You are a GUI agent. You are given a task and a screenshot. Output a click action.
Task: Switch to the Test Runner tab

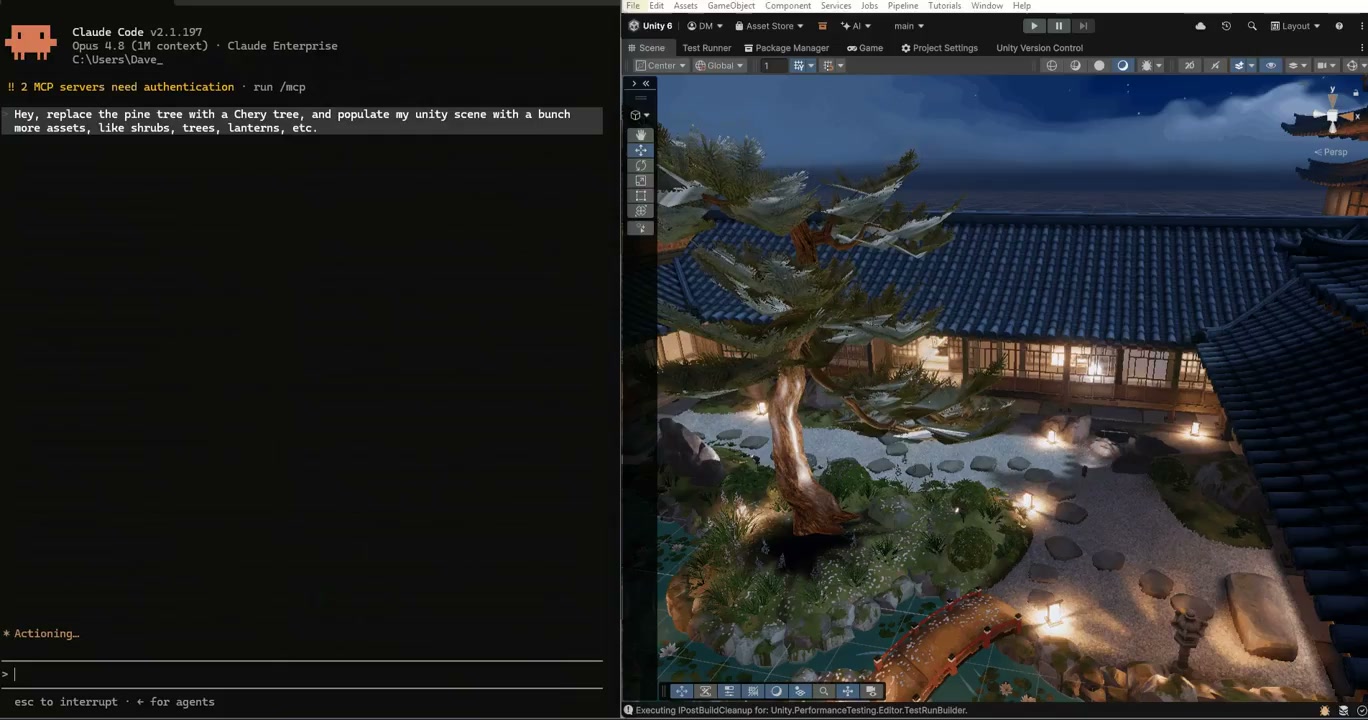(706, 48)
